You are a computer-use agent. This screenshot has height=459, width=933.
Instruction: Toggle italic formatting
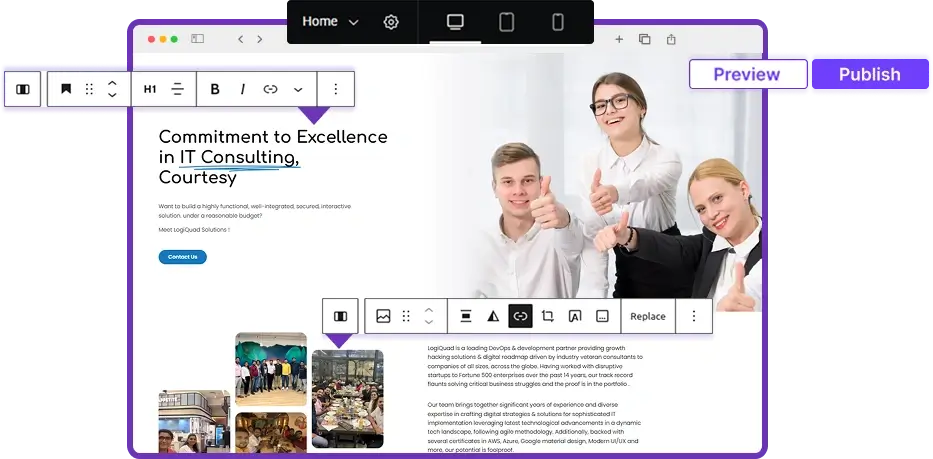click(x=243, y=89)
